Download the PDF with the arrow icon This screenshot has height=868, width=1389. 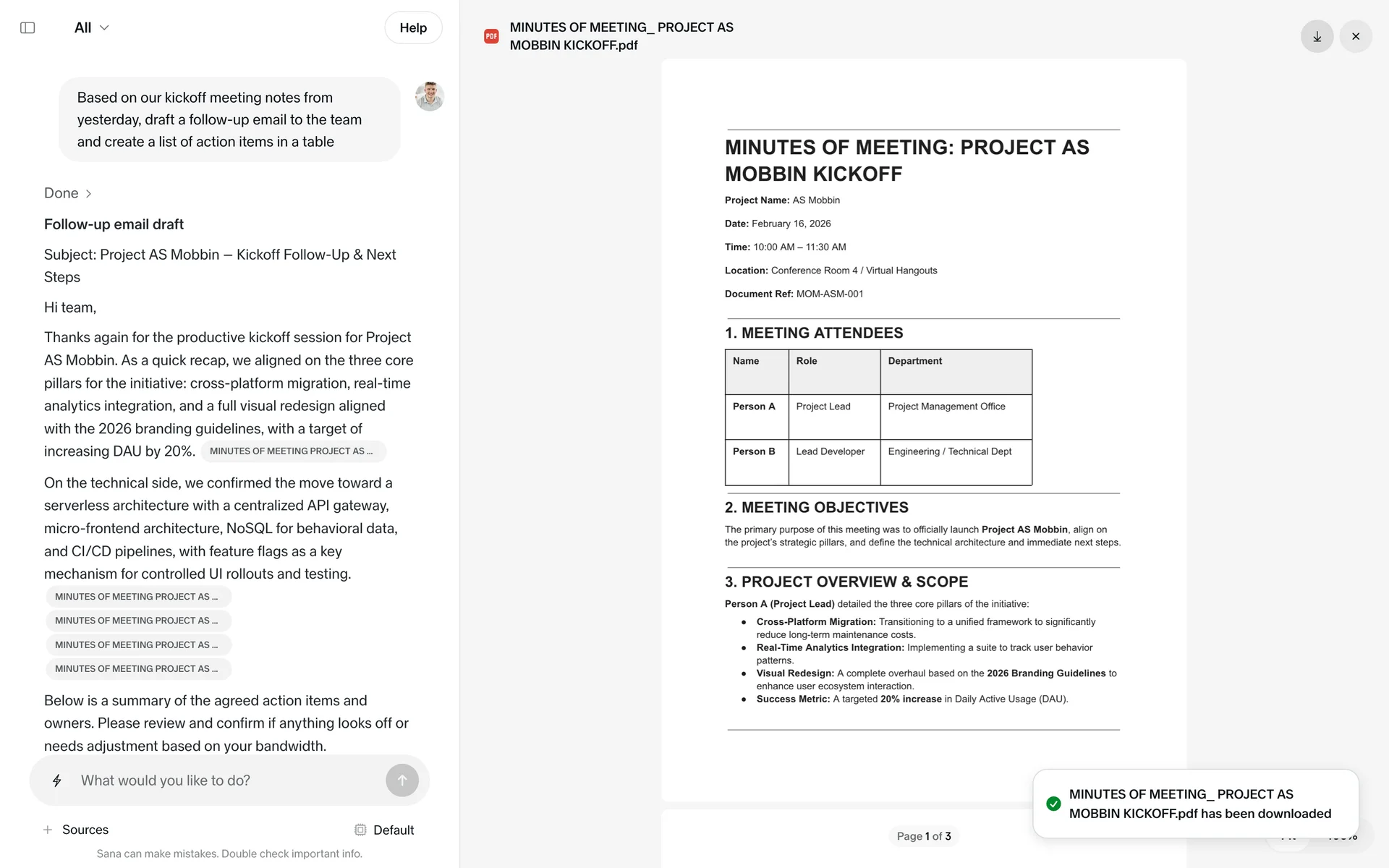click(x=1317, y=36)
